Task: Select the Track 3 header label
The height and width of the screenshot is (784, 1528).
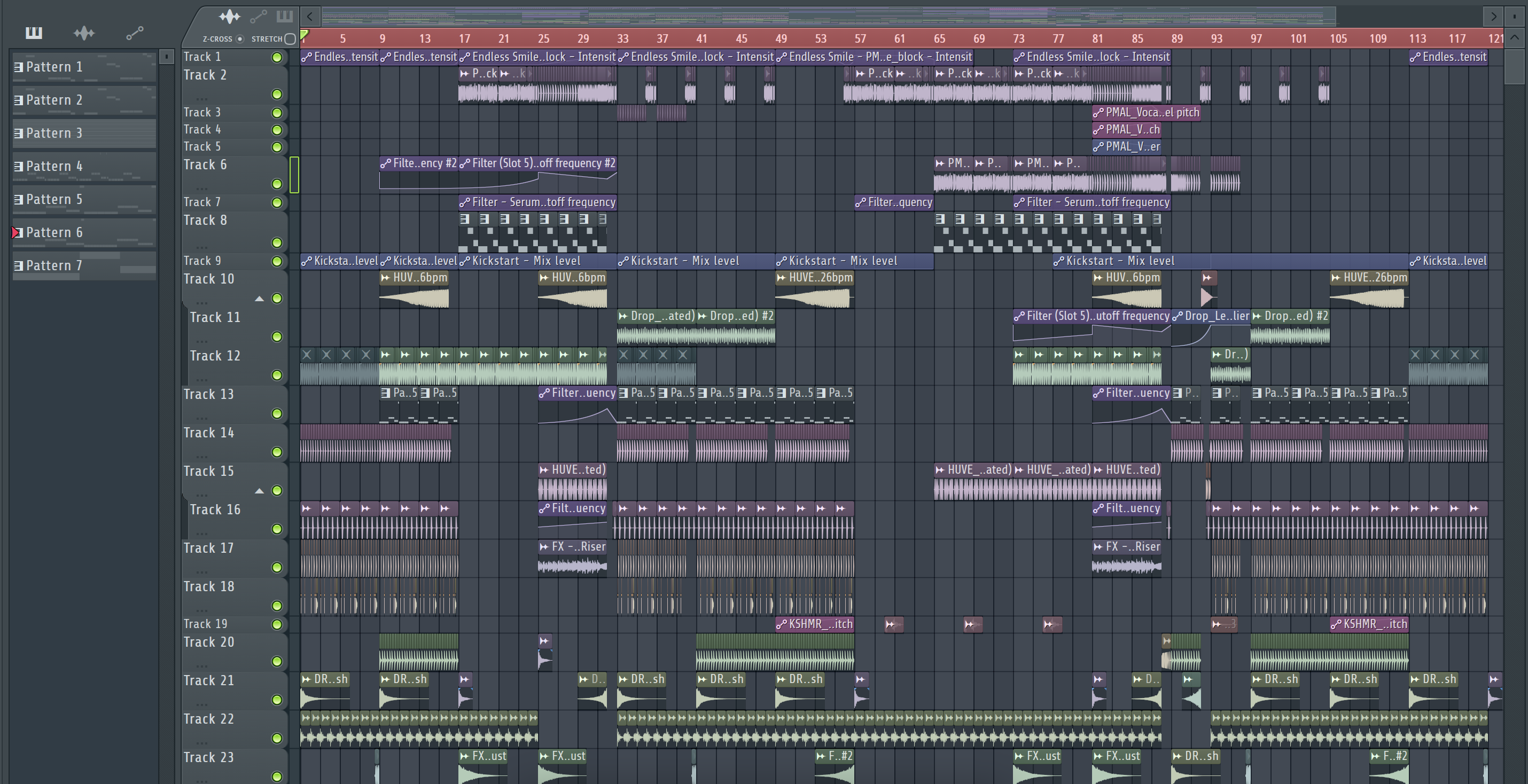Action: pos(201,113)
